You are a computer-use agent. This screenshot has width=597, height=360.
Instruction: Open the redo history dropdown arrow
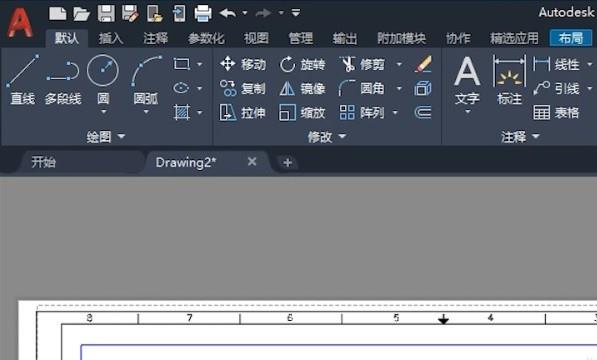(x=281, y=13)
